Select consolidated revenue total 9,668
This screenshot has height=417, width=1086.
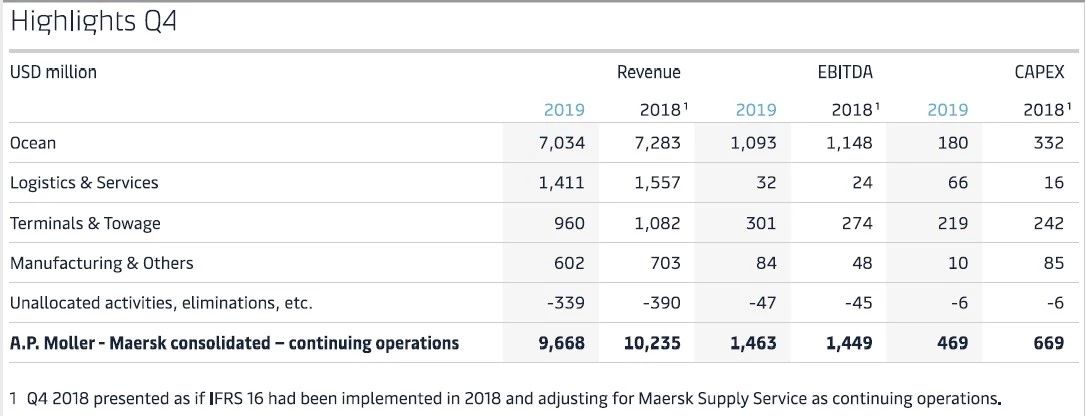(561, 344)
